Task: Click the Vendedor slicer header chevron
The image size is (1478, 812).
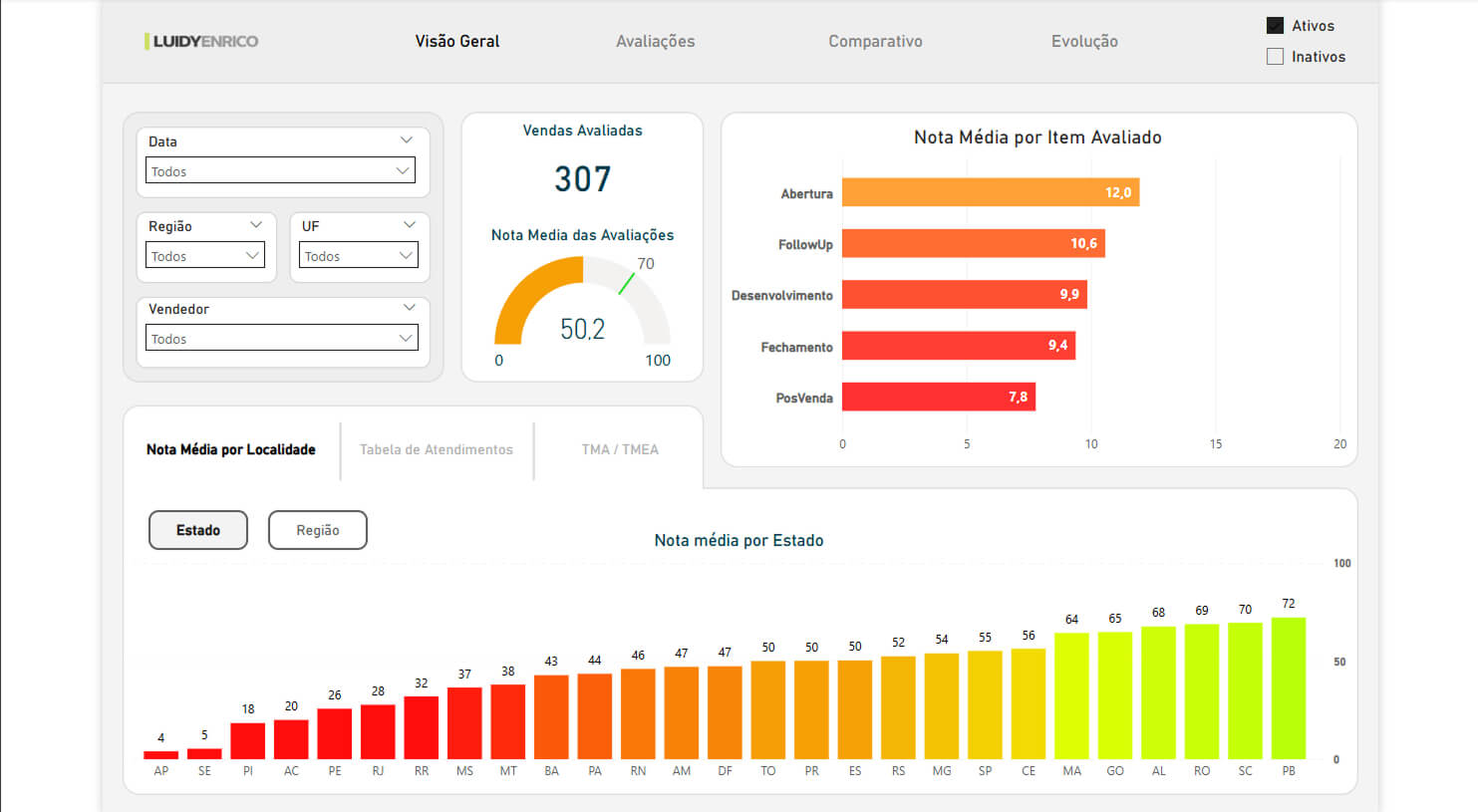Action: pyautogui.click(x=409, y=308)
